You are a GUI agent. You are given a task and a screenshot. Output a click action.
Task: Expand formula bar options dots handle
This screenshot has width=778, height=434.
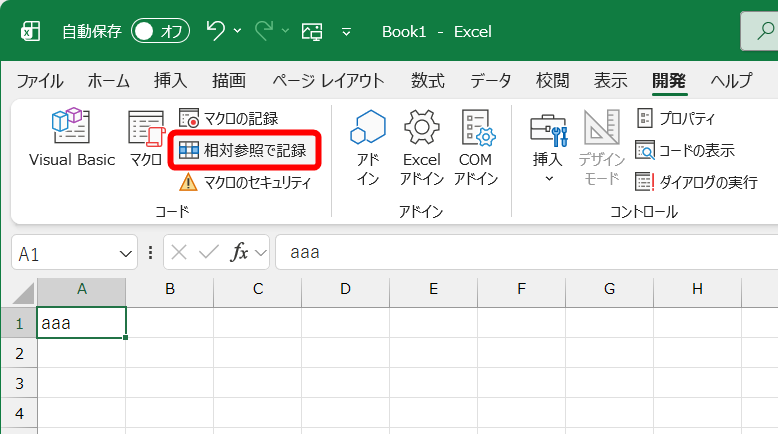tap(150, 253)
